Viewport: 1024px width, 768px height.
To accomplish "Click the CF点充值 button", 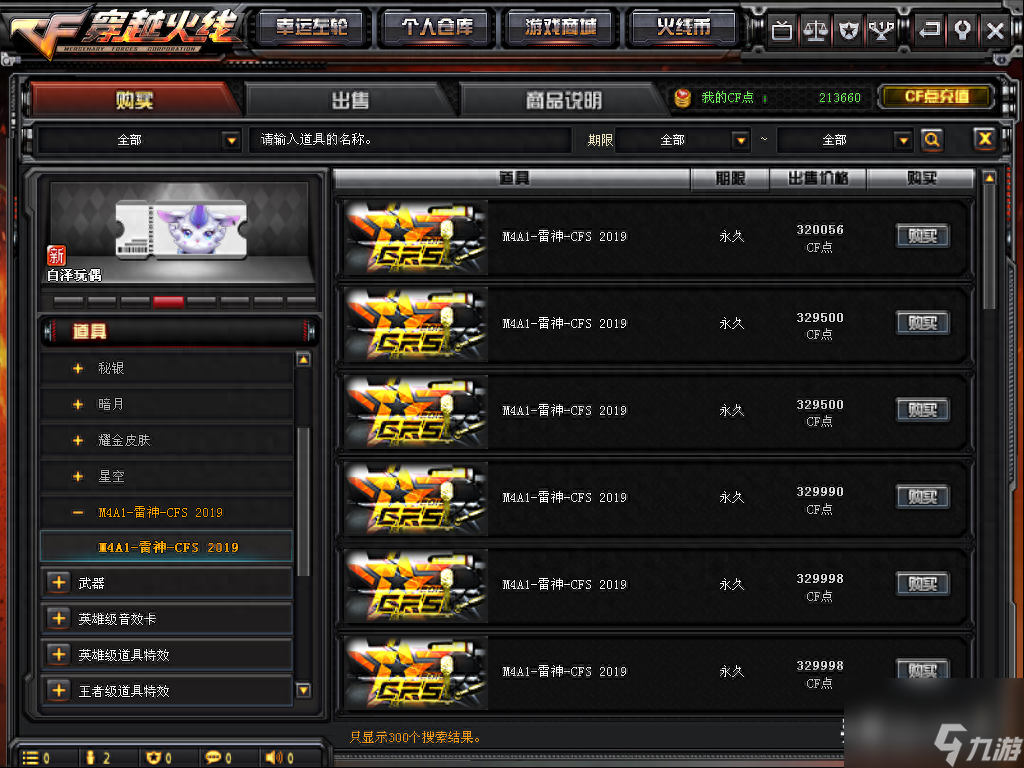I will coord(936,97).
